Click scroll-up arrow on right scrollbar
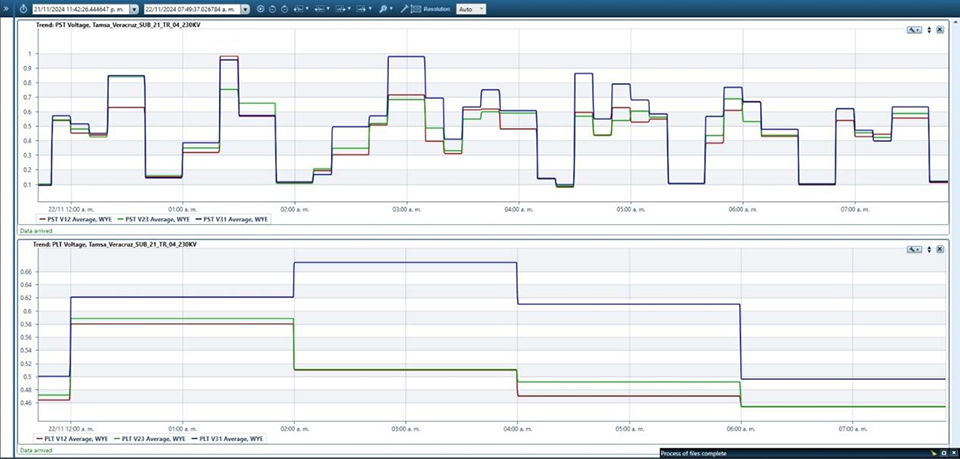 click(954, 22)
